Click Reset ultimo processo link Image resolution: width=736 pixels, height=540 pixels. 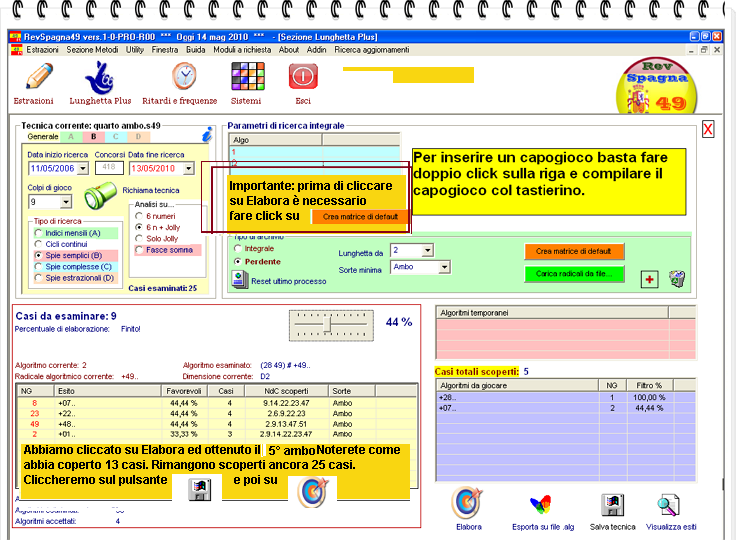click(x=289, y=281)
